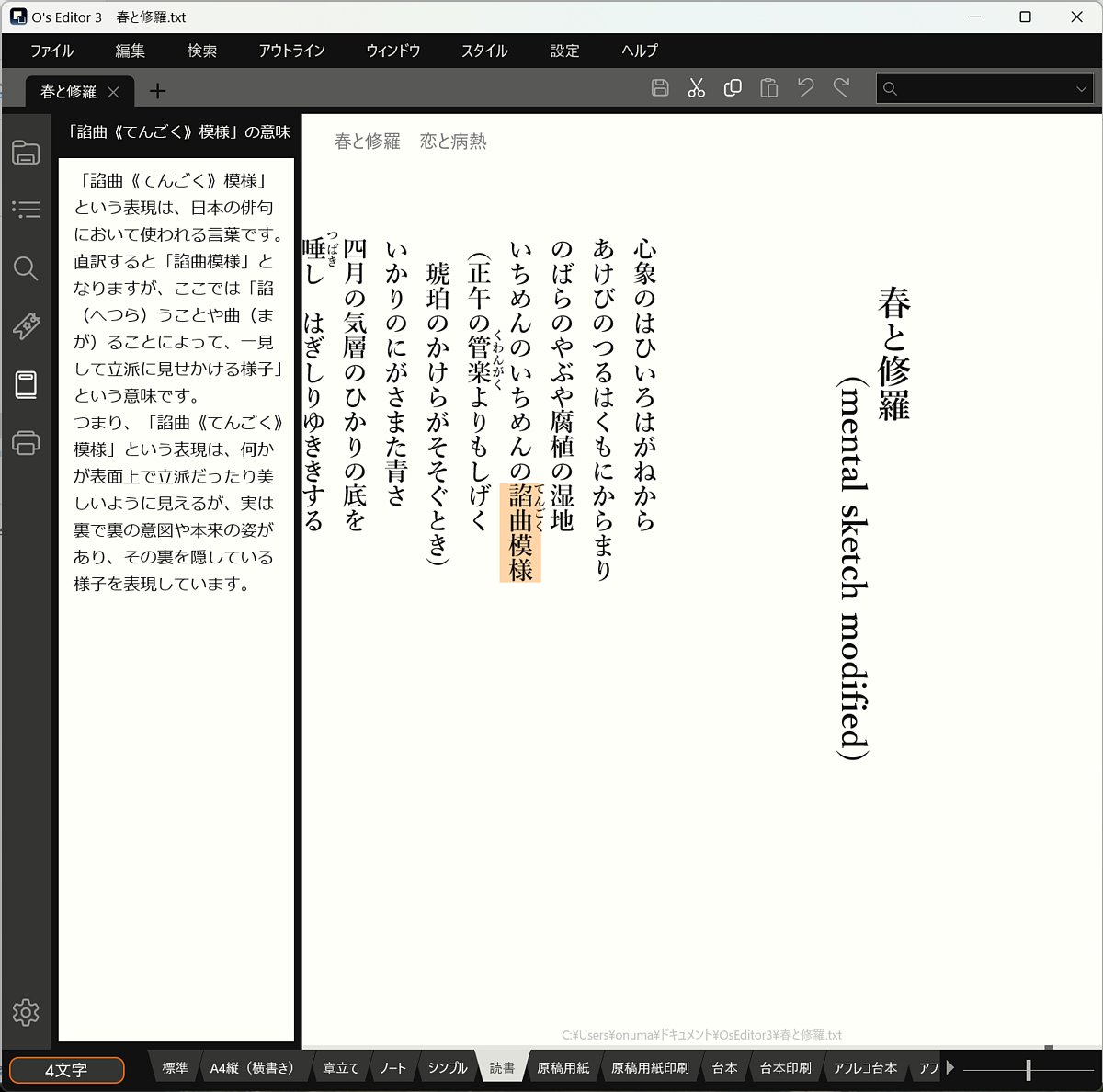
Task: Switch to 章立て style tab
Action: 341,1067
